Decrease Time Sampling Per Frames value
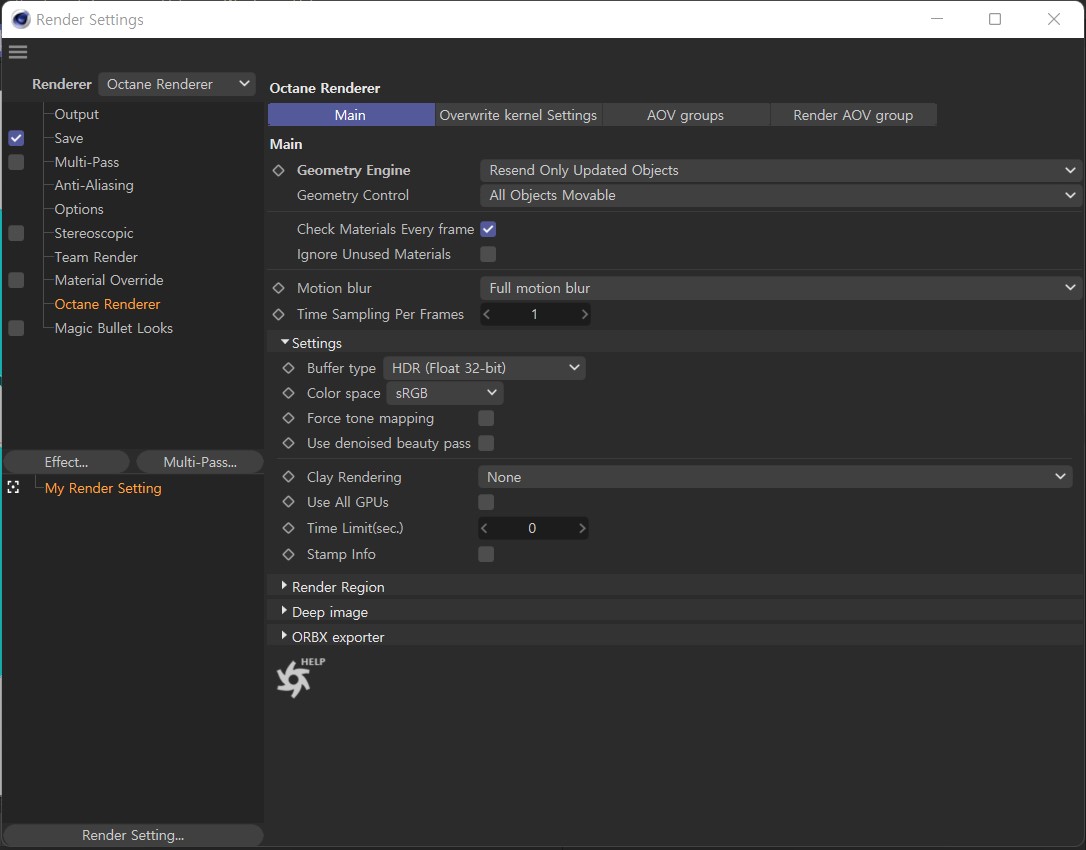This screenshot has height=850, width=1086. [x=487, y=315]
